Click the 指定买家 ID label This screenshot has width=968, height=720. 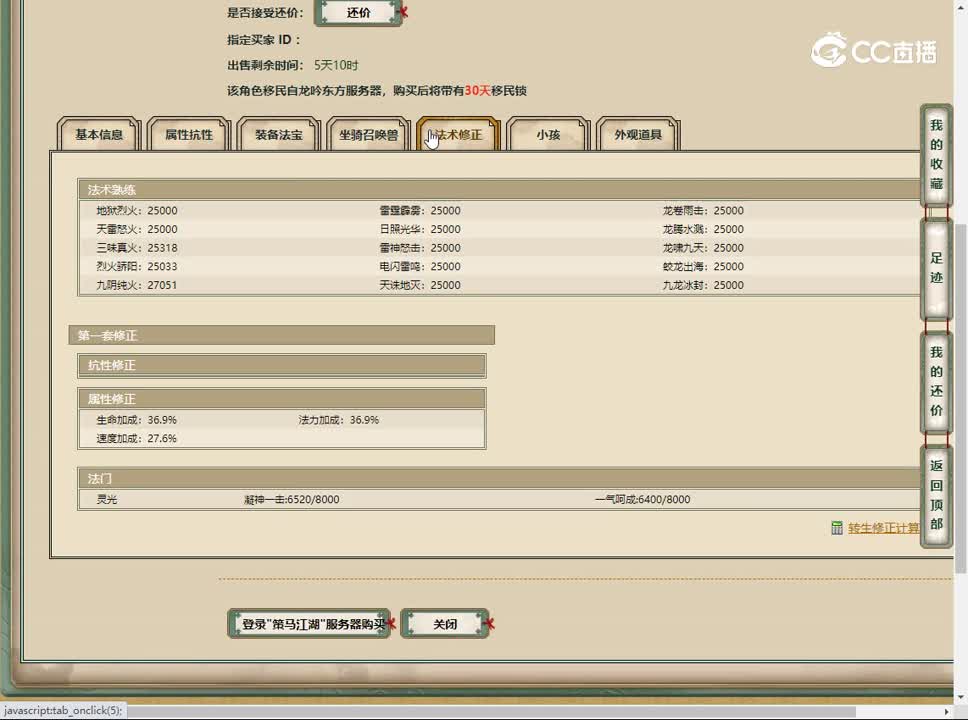[264, 40]
